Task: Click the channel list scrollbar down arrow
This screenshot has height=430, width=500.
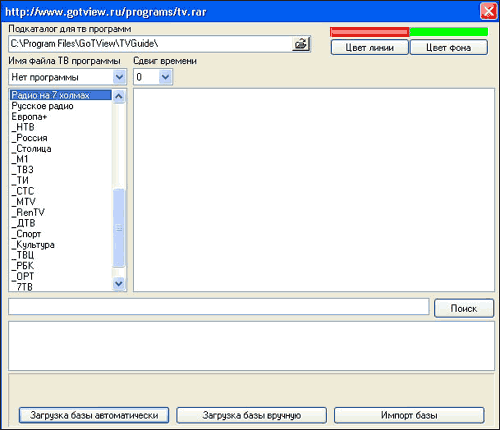Action: point(119,284)
